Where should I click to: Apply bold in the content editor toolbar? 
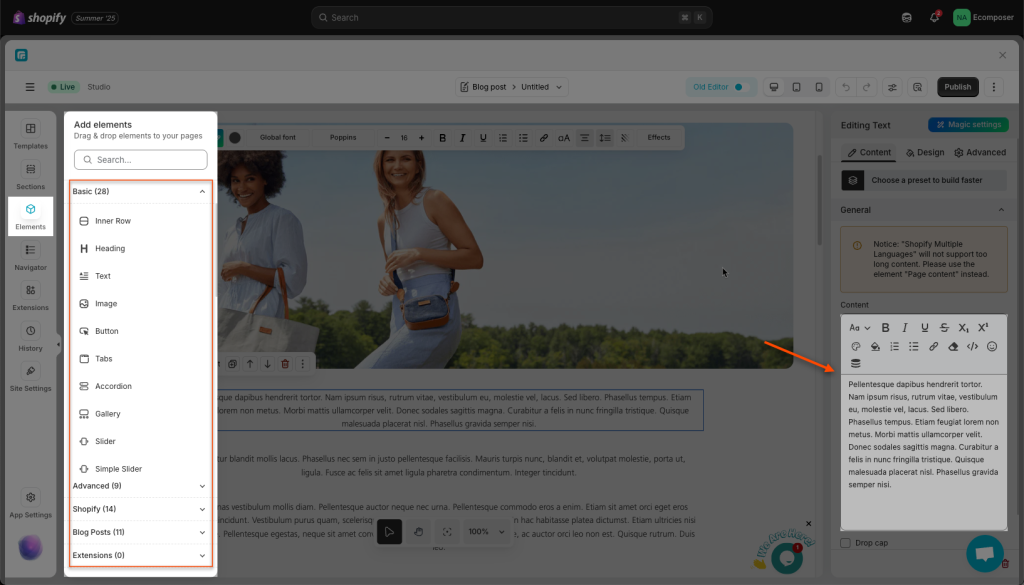pyautogui.click(x=885, y=328)
